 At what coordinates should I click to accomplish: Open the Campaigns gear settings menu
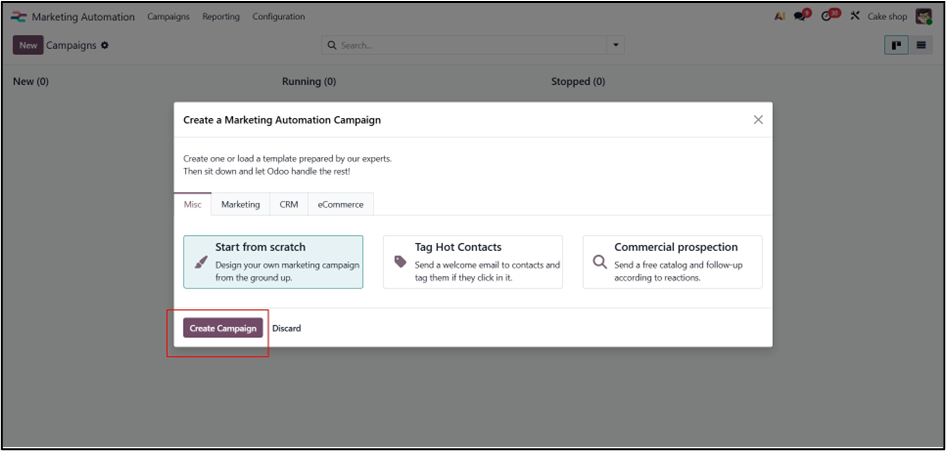tap(105, 45)
